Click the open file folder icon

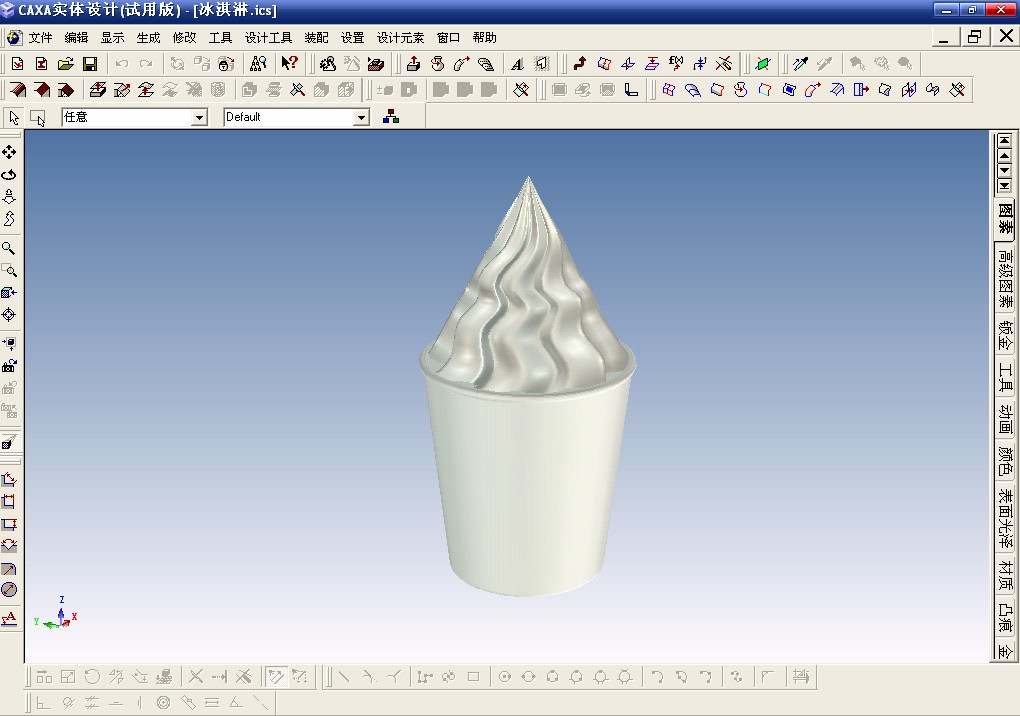click(65, 64)
